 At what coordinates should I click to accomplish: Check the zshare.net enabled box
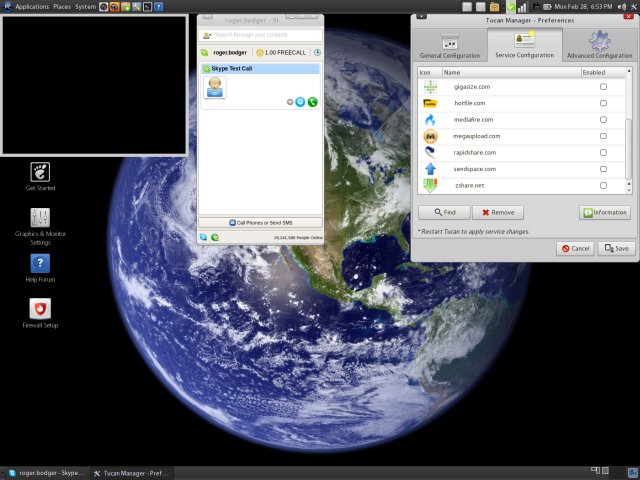coord(603,185)
